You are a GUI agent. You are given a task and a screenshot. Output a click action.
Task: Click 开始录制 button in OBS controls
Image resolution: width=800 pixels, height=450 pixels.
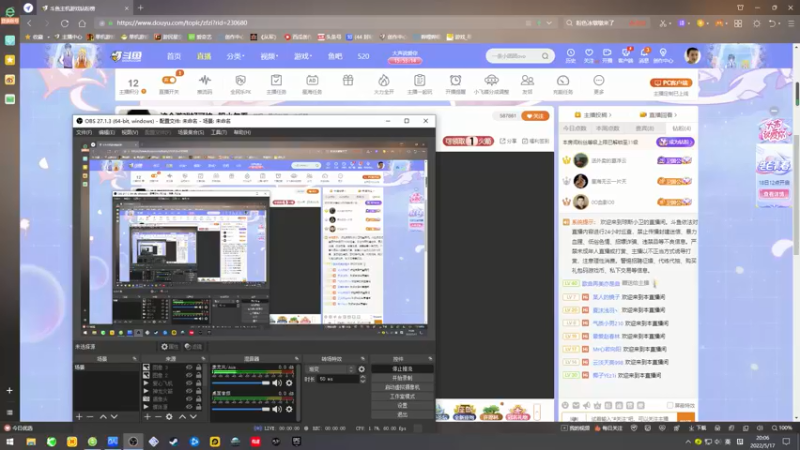point(402,378)
